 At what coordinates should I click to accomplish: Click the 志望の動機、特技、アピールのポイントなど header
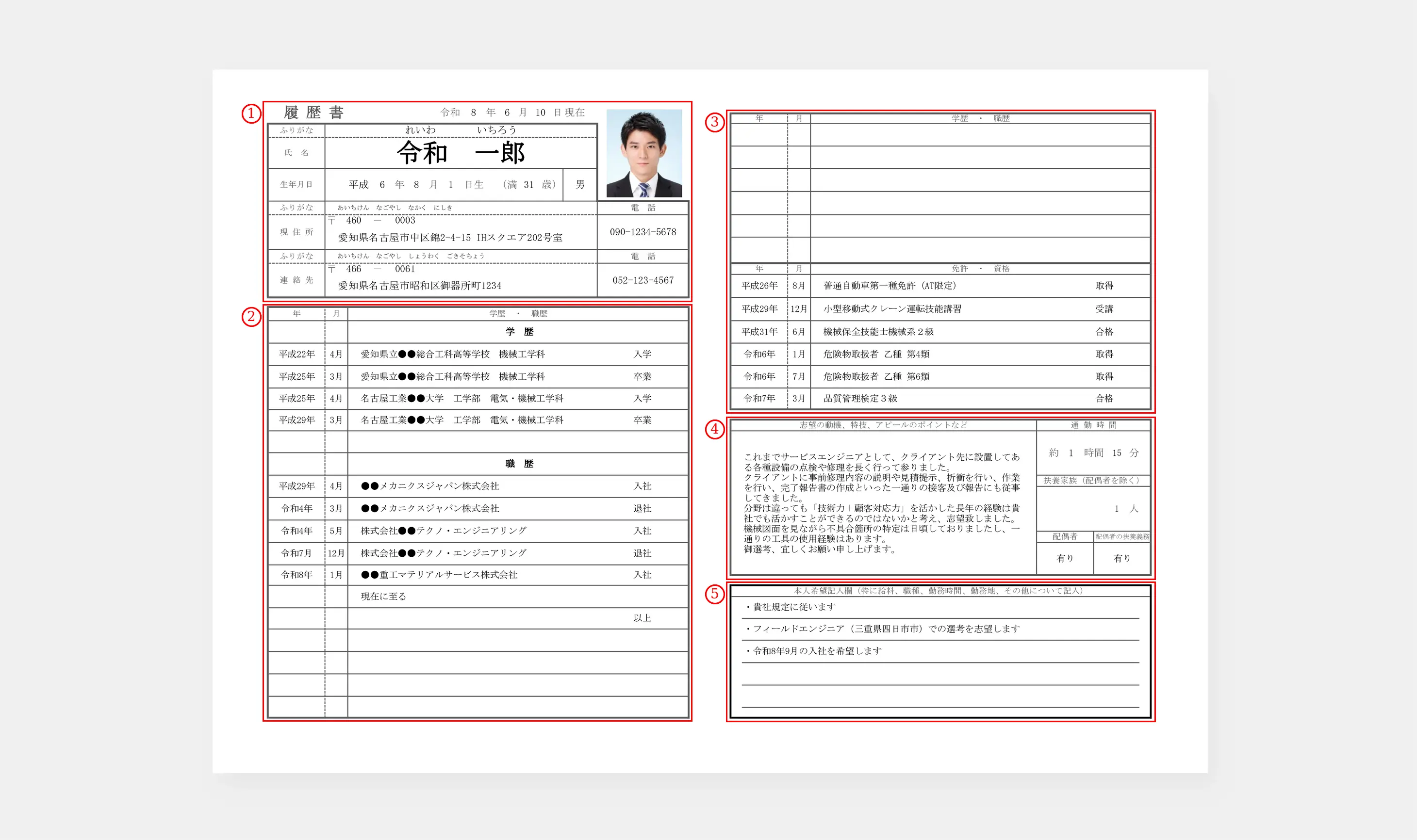pyautogui.click(x=884, y=425)
